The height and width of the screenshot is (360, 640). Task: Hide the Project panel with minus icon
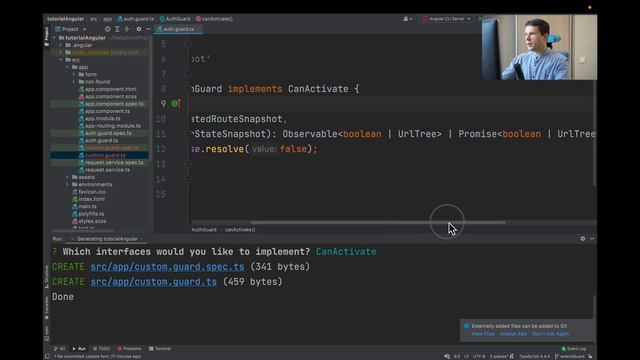tap(148, 29)
